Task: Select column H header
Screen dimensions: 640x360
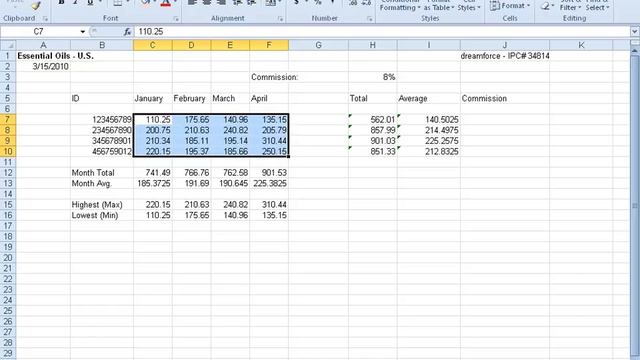Action: [373, 45]
